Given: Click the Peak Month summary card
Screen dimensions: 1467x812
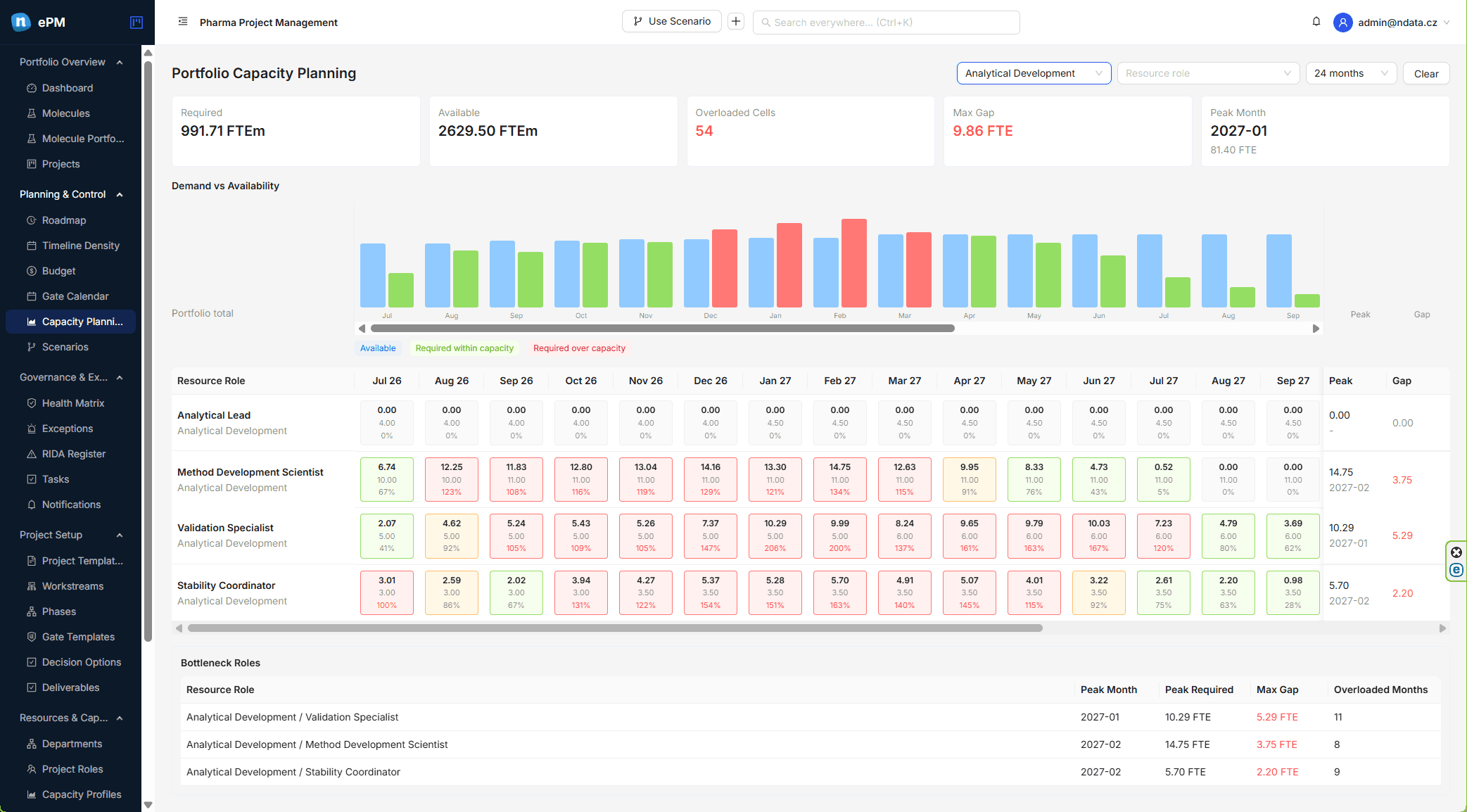Looking at the screenshot, I should (x=1325, y=131).
